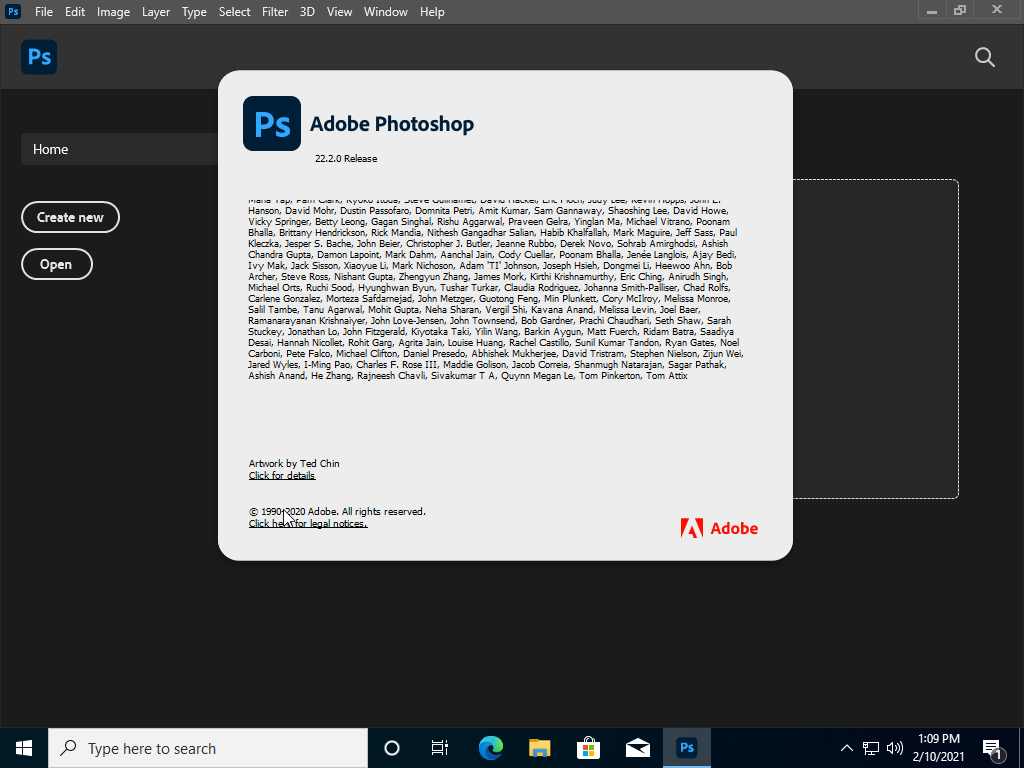Click the Adobe logo in About dialog
1024x768 pixels.
pyautogui.click(x=719, y=528)
